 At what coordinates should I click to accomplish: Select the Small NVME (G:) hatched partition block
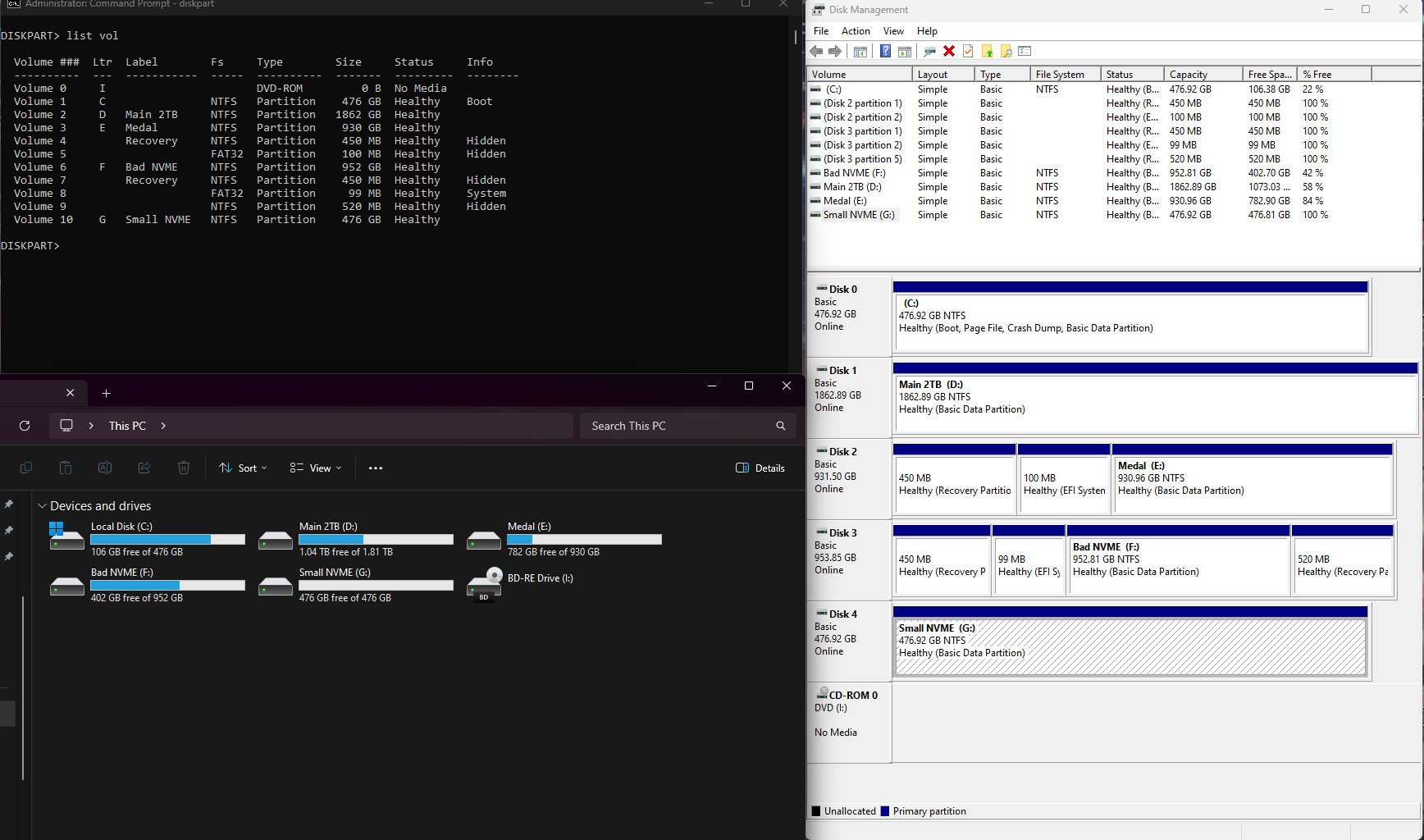coord(1130,641)
